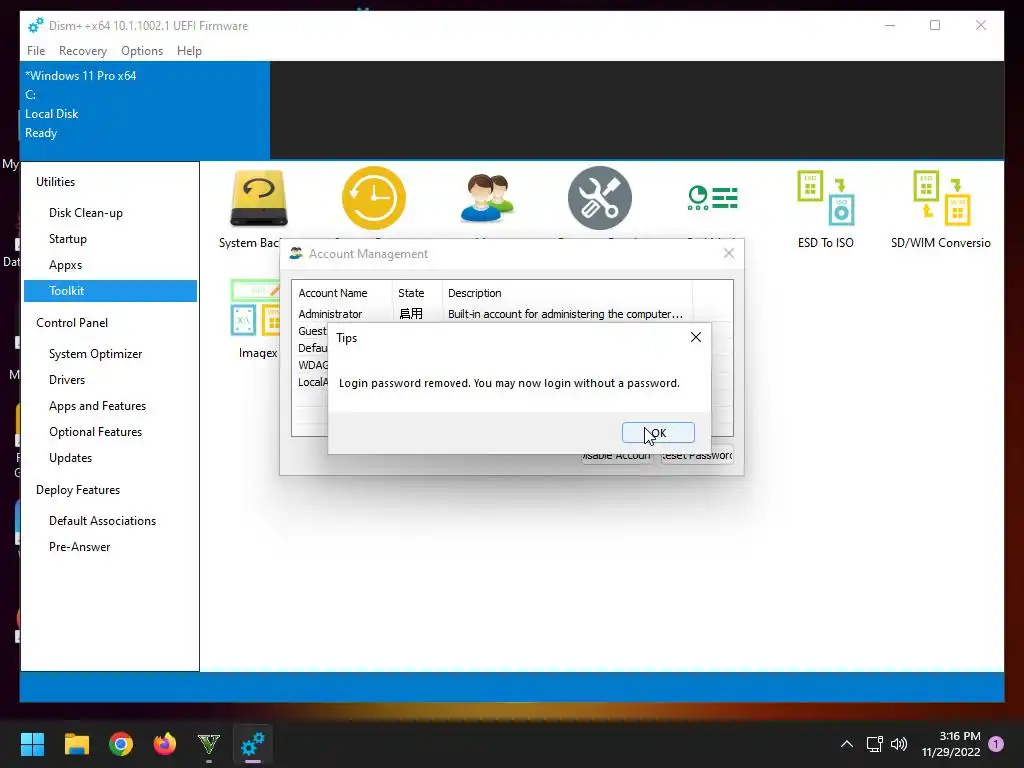Open the Recovery menu
The width and height of the screenshot is (1024, 768).
click(82, 50)
